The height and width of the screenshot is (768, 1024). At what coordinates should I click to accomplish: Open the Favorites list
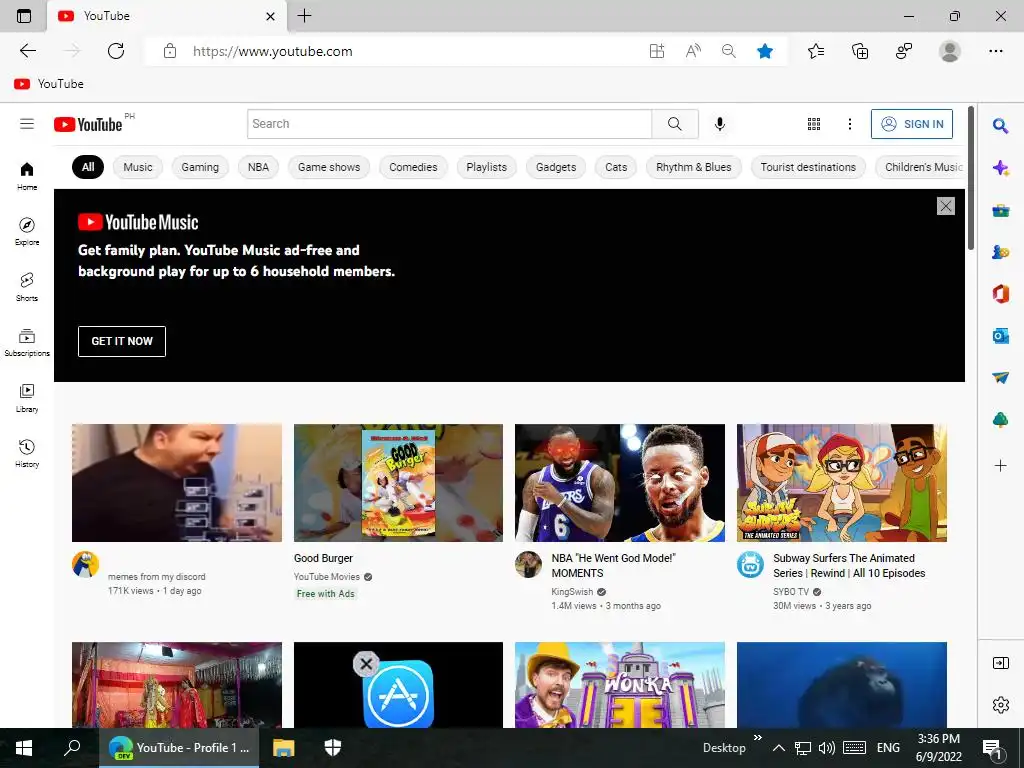tap(816, 51)
